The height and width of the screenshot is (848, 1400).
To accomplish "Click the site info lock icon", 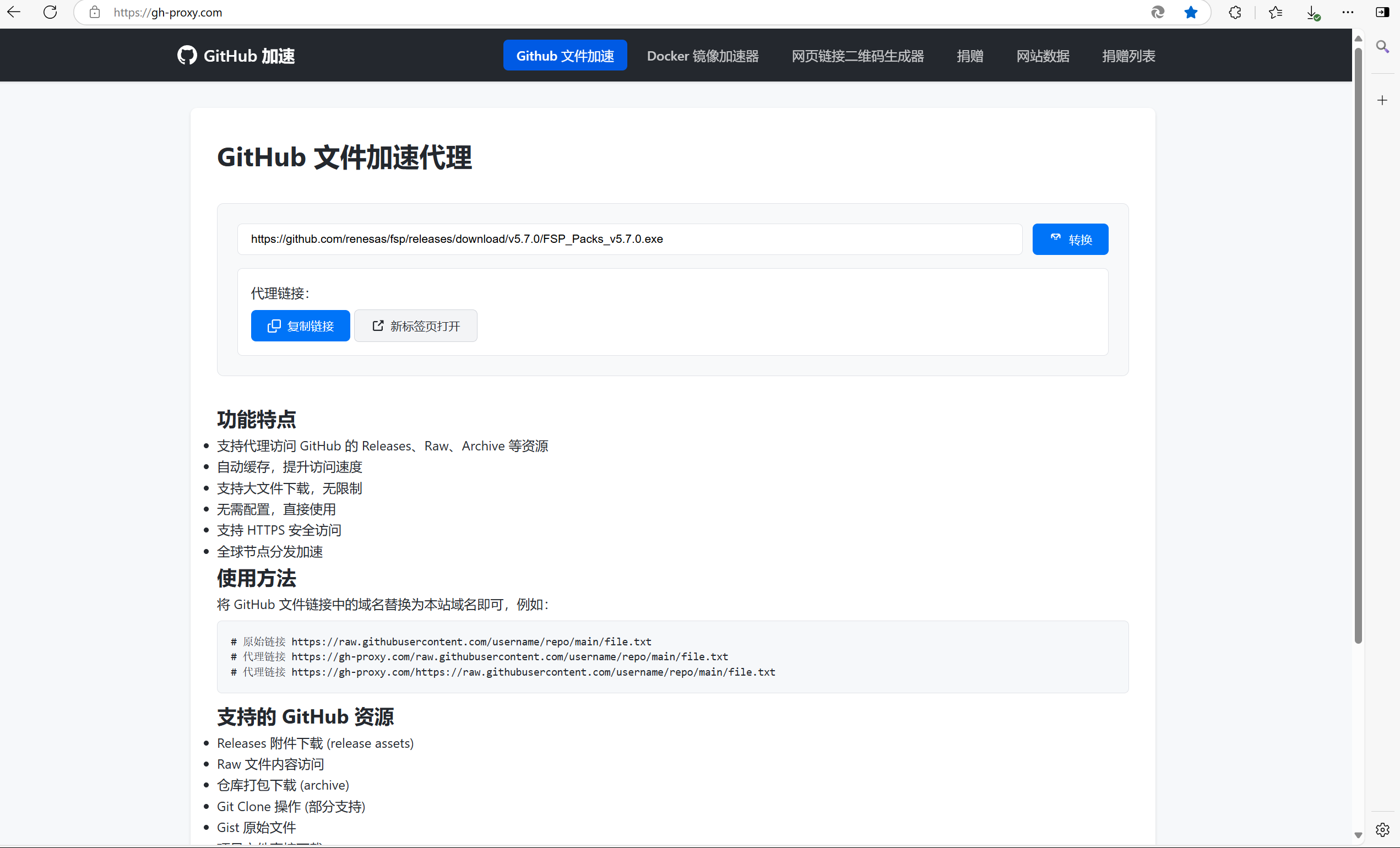I will 95,12.
